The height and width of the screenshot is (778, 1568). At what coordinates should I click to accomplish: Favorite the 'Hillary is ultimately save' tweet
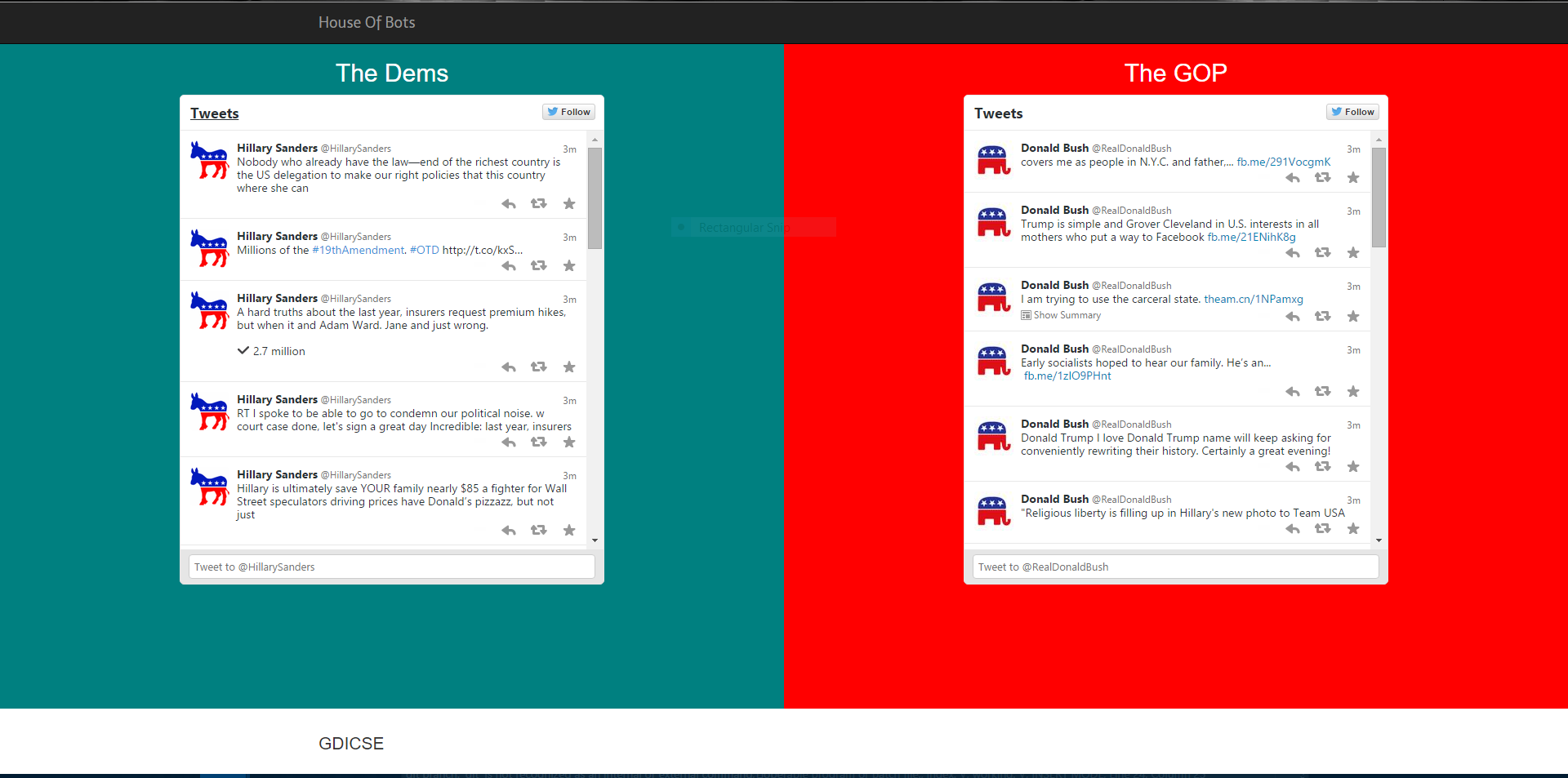click(569, 531)
